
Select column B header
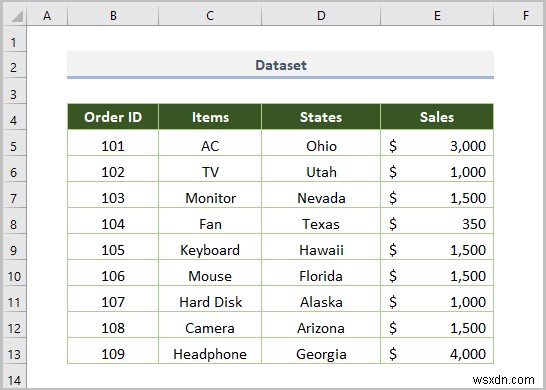[113, 16]
